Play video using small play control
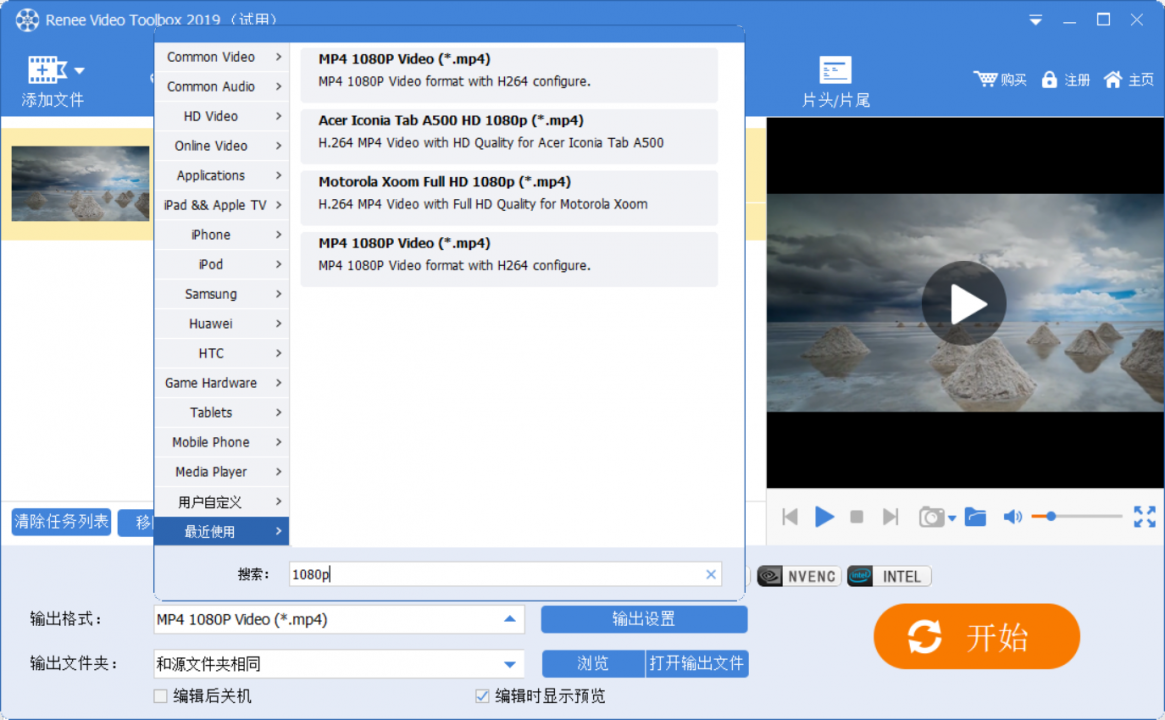Screen dimensions: 1165x720 [824, 516]
